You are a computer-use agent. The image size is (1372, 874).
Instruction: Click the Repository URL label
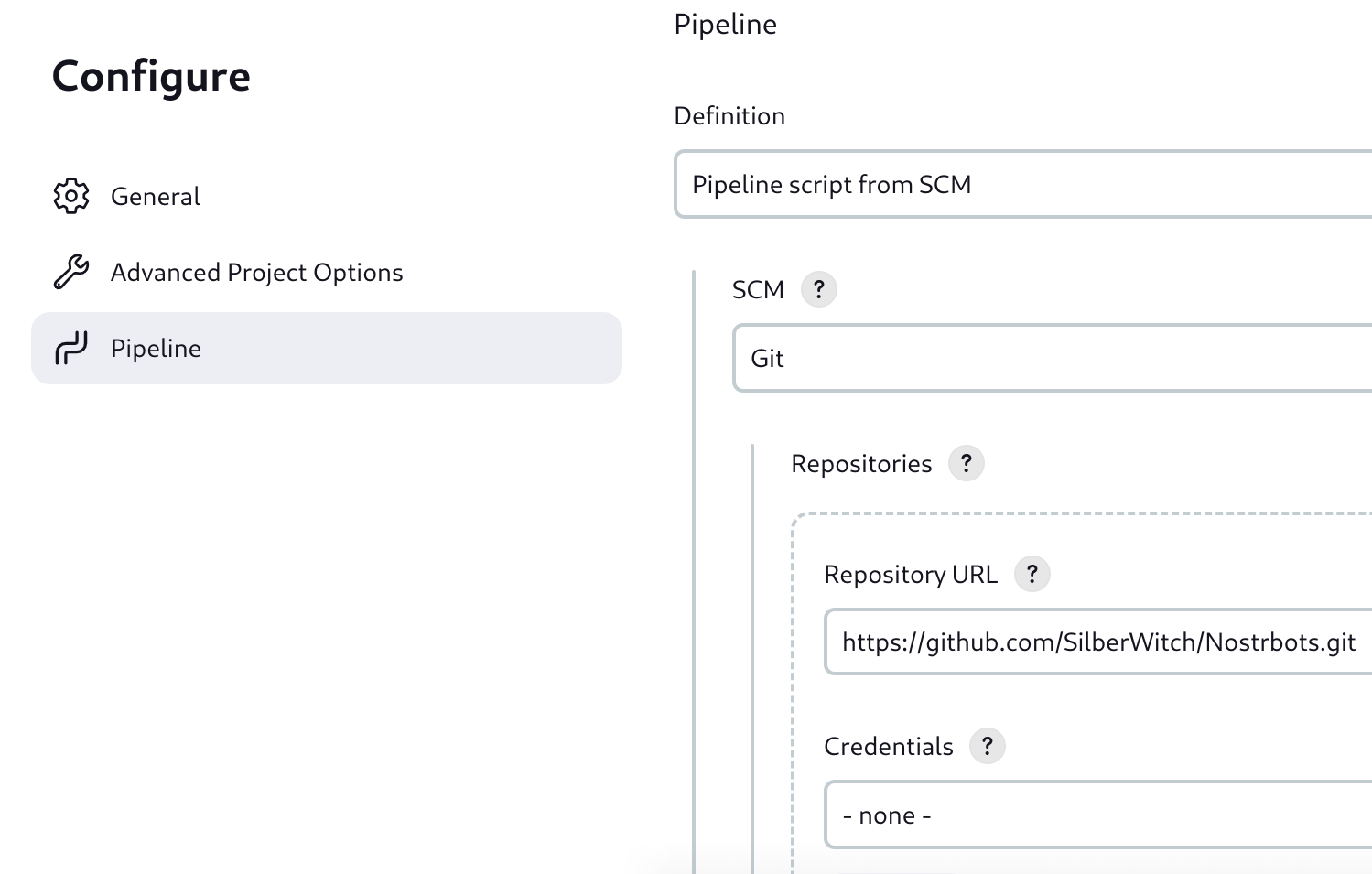coord(911,575)
